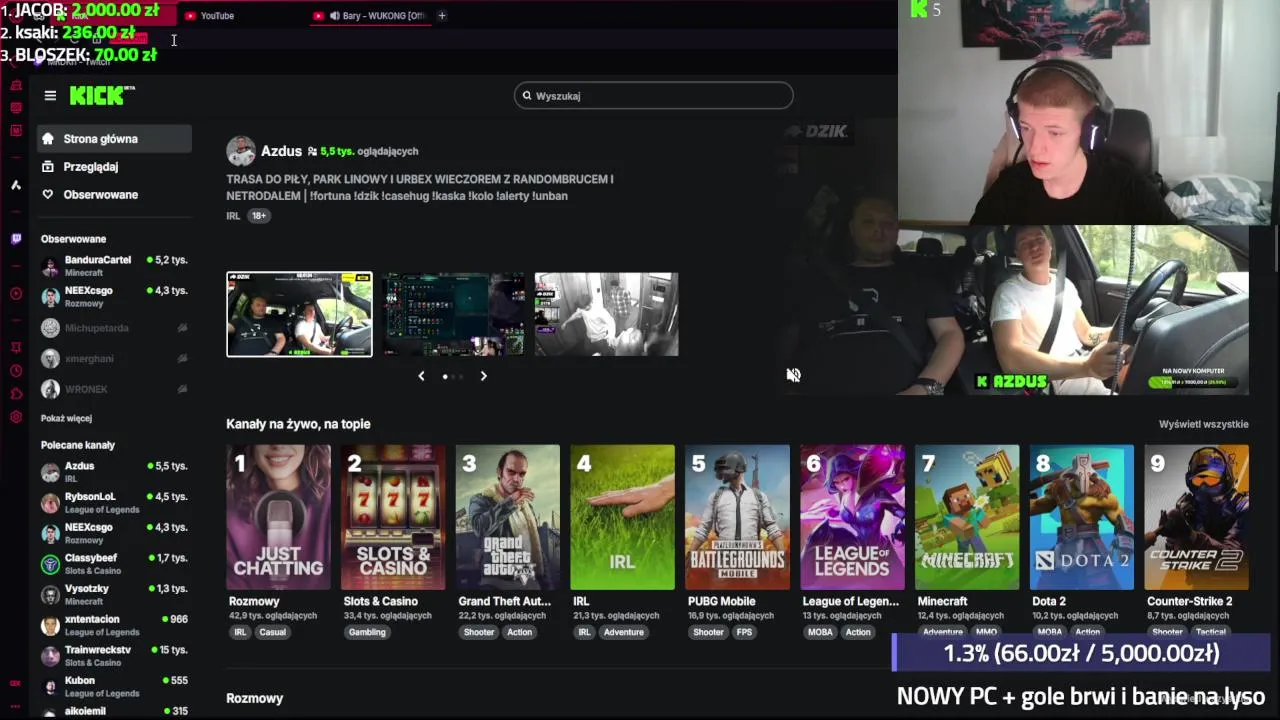1280x720 pixels.
Task: Open the Just Chatting category card
Action: (278, 517)
